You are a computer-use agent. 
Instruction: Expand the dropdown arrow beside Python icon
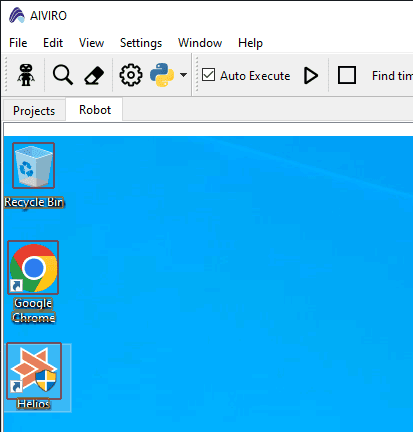coord(183,75)
